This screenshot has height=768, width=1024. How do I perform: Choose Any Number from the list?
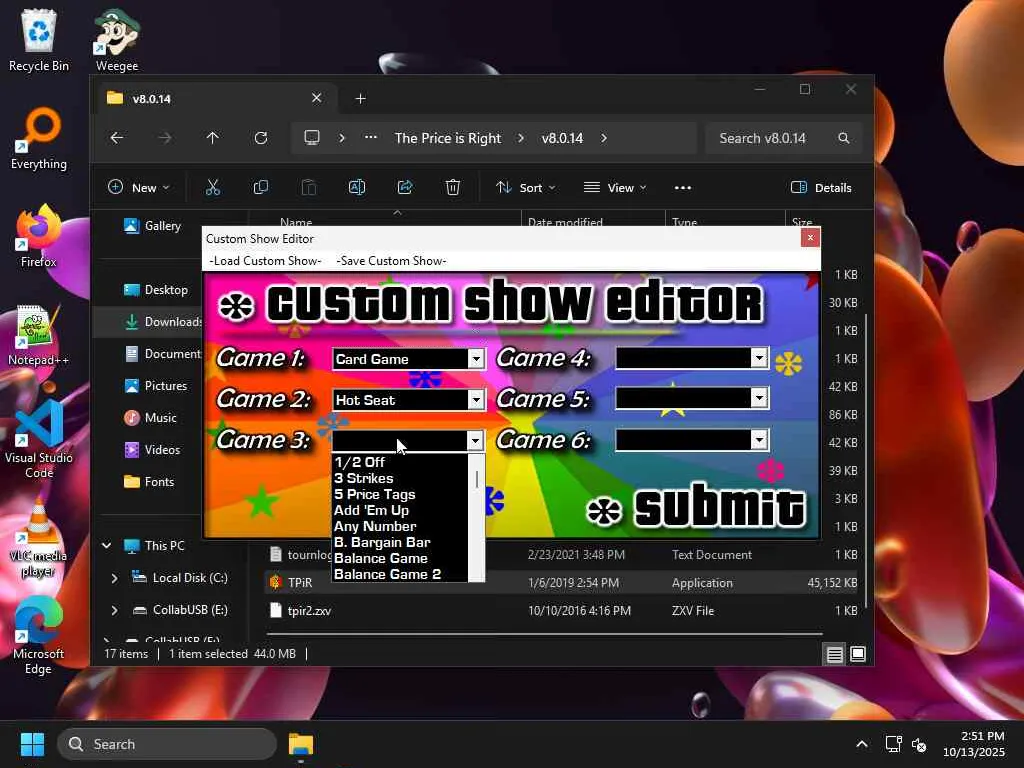tap(400, 526)
